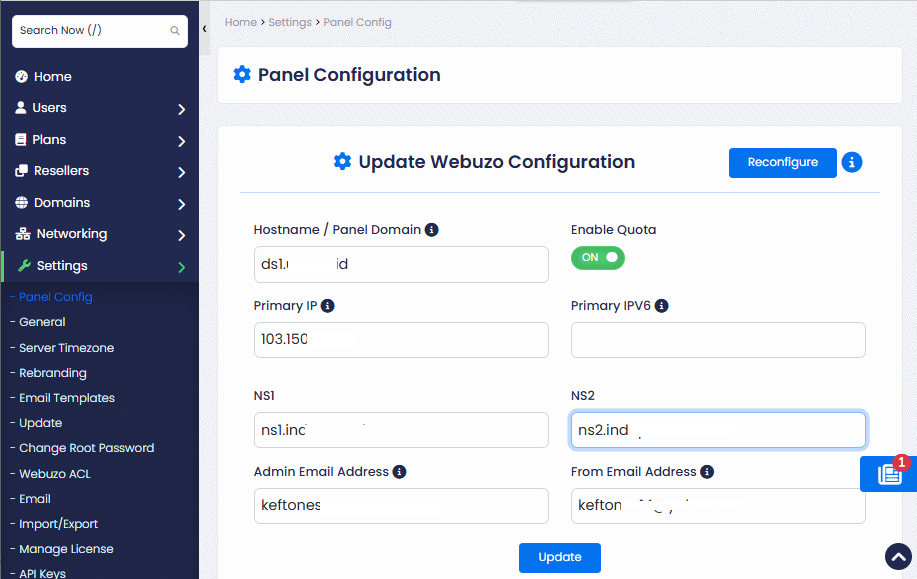This screenshot has height=579, width=917.
Task: Click the Reconfigure button
Action: coord(782,163)
